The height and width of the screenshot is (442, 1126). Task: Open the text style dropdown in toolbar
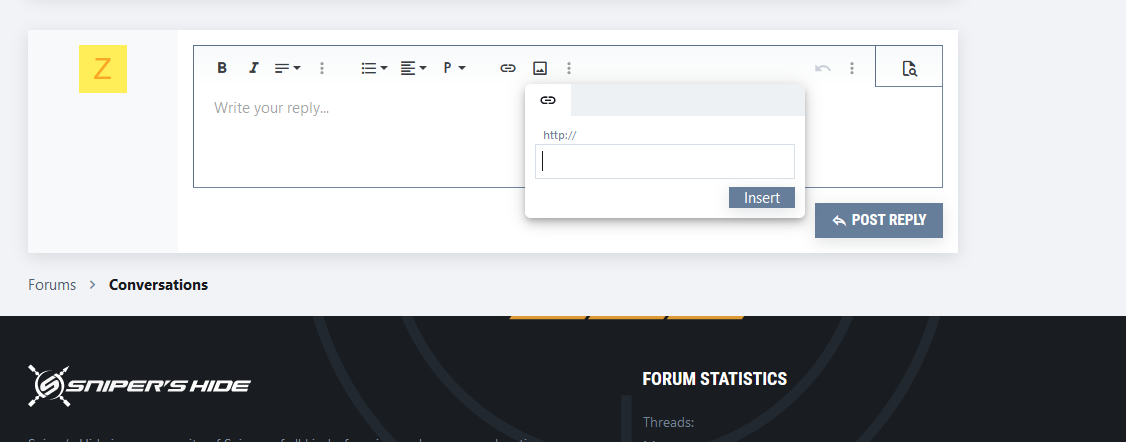(x=287, y=68)
